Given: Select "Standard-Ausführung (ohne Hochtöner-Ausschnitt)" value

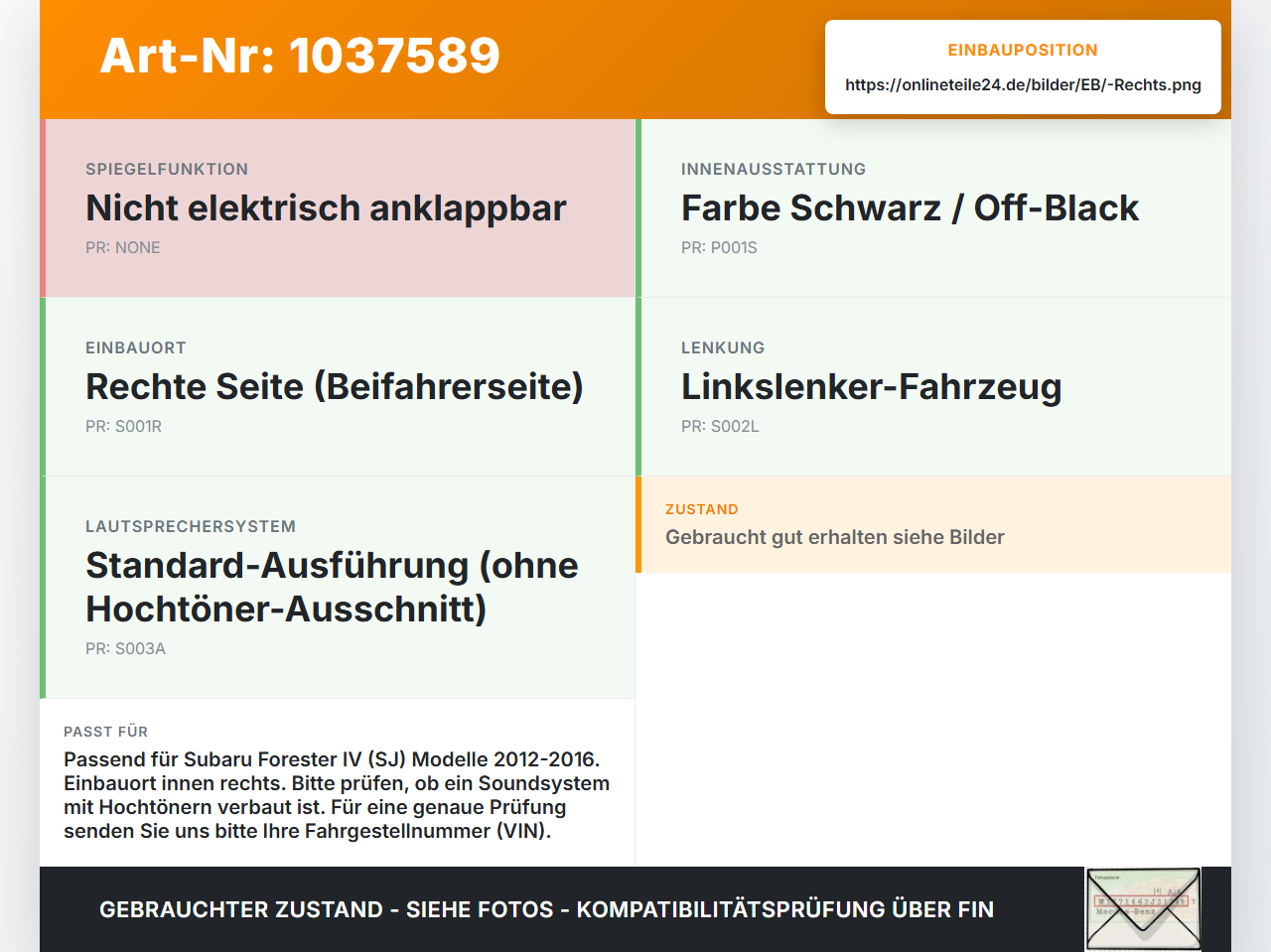Looking at the screenshot, I should coord(332,587).
